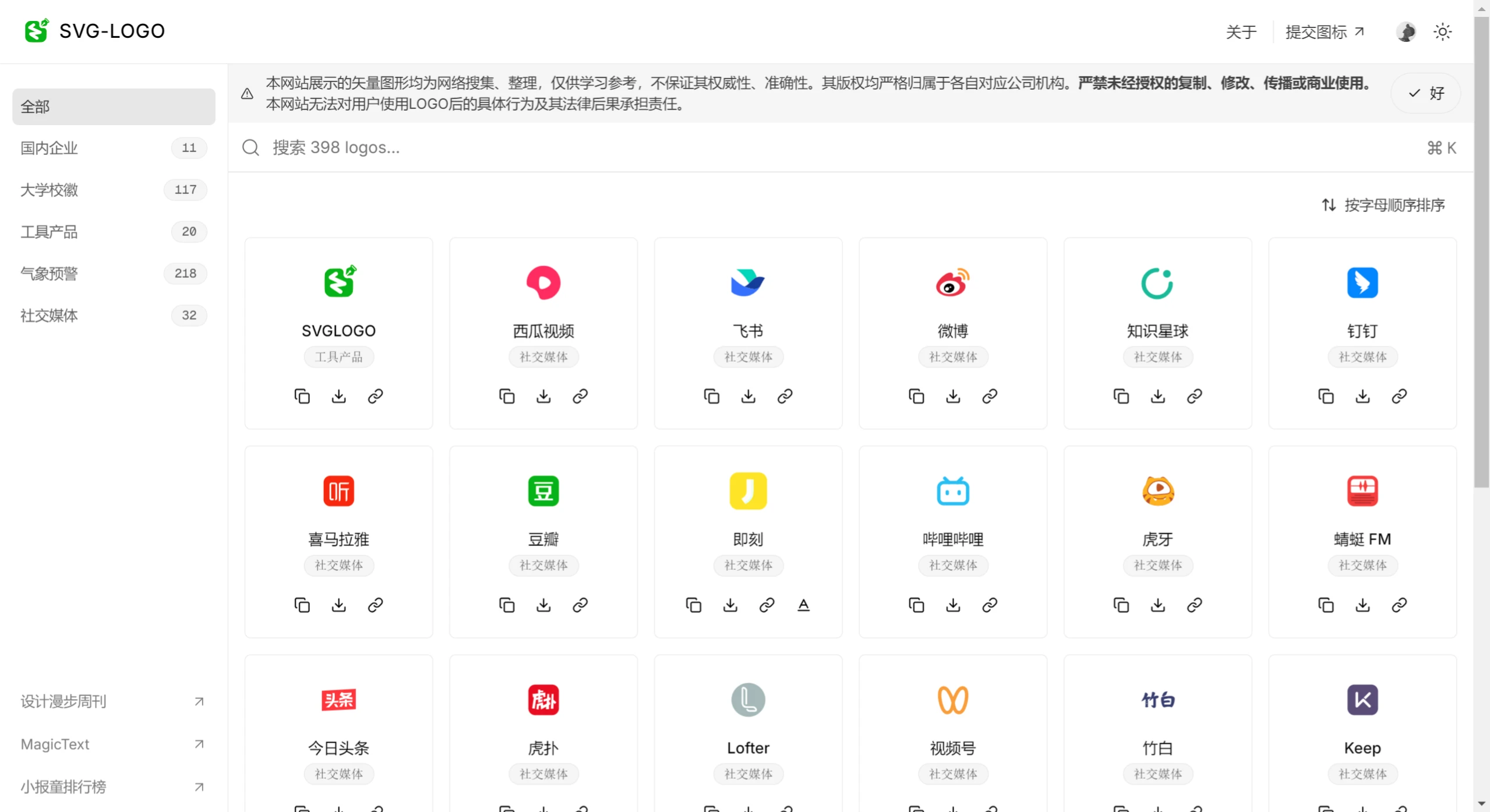Viewport: 1490px width, 812px height.
Task: Click the user avatar image
Action: click(x=1406, y=31)
